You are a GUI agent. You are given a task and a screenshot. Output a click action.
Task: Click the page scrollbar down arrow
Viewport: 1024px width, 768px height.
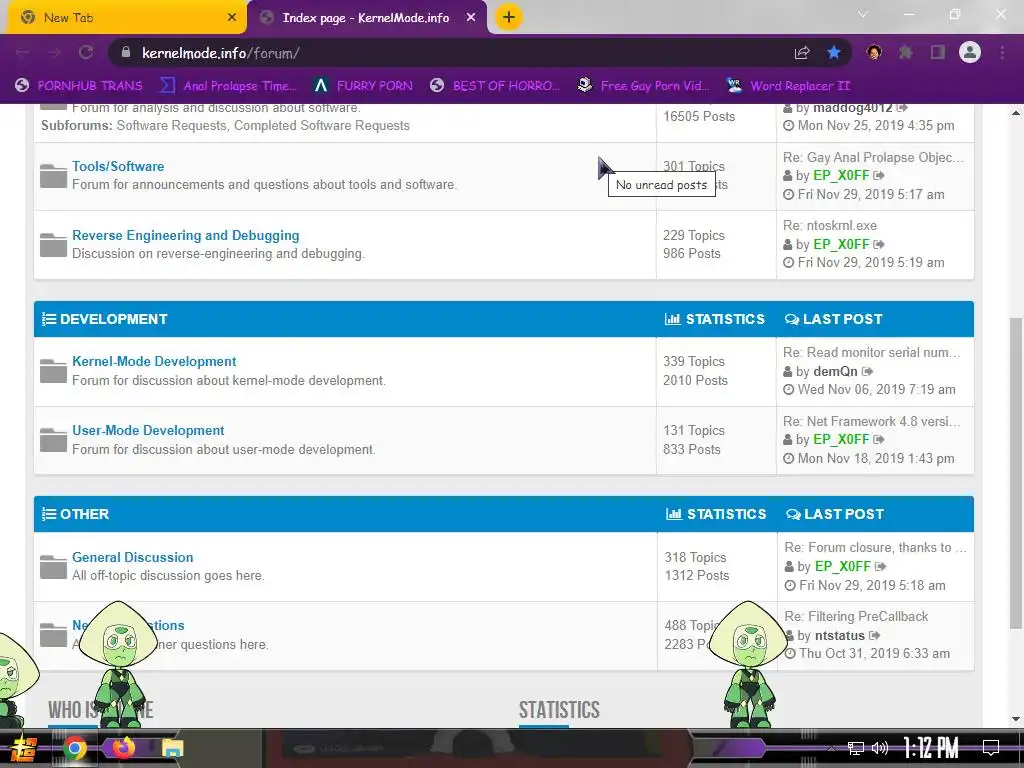click(1016, 718)
